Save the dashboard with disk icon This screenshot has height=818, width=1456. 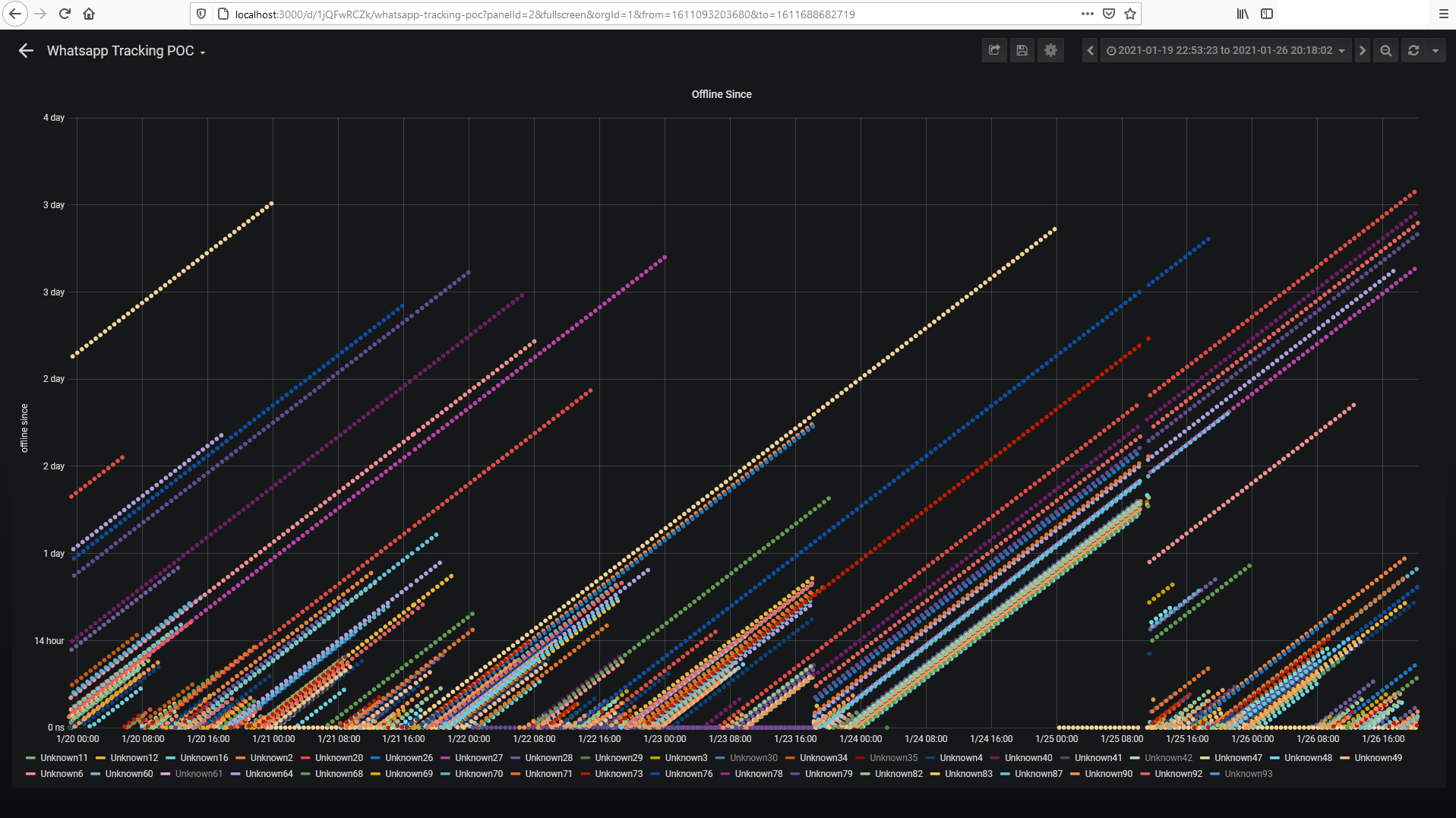click(x=1022, y=51)
